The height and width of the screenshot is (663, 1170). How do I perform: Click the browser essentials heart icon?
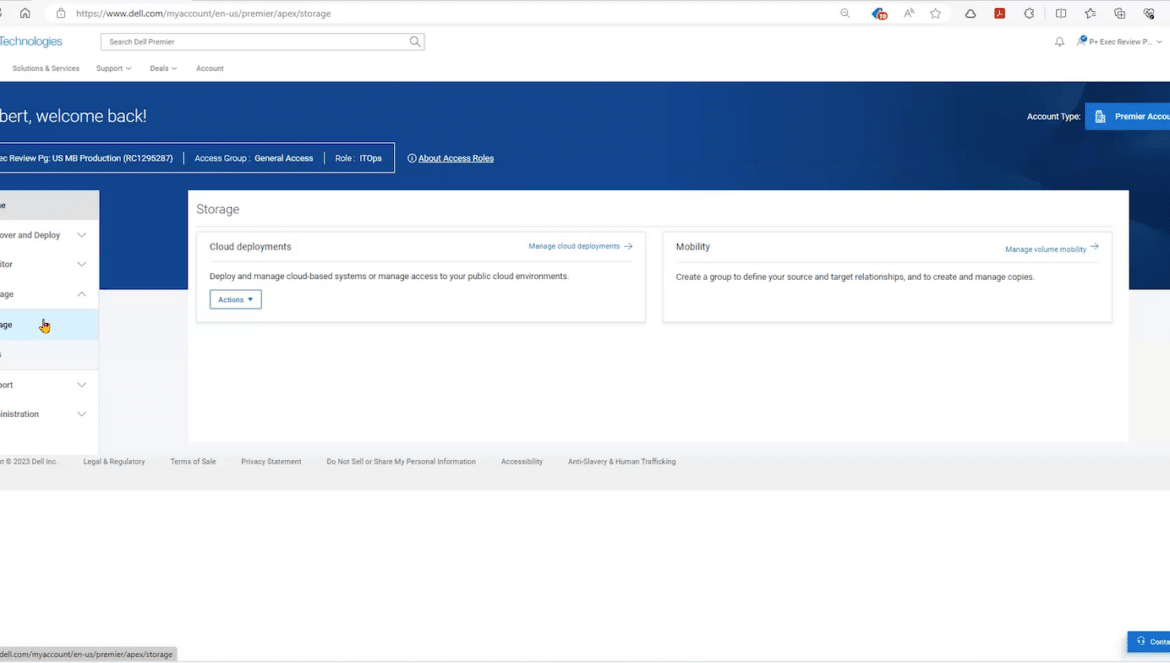[x=1149, y=13]
